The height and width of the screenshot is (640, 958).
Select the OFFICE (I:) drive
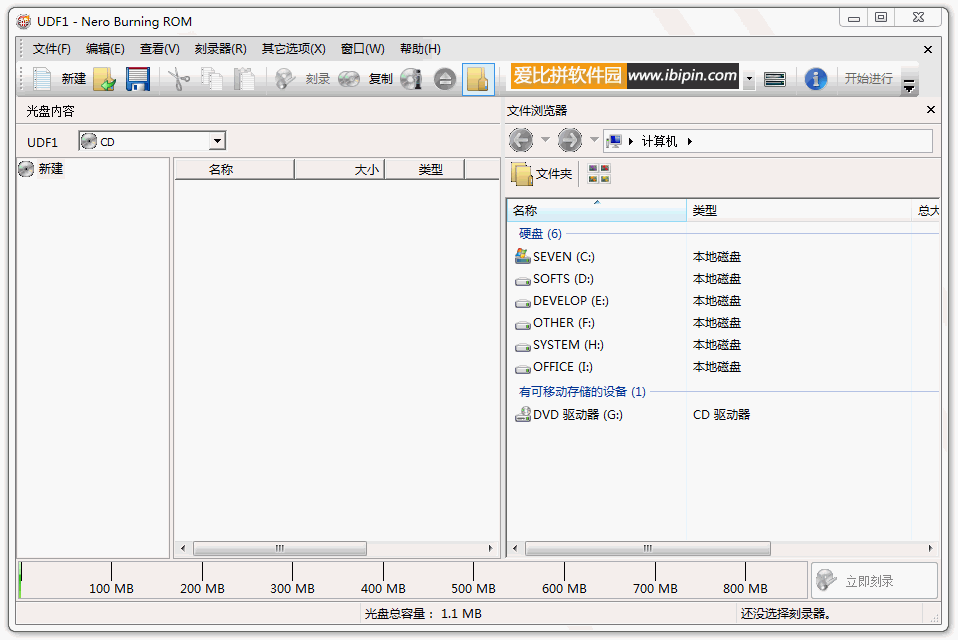(x=562, y=366)
